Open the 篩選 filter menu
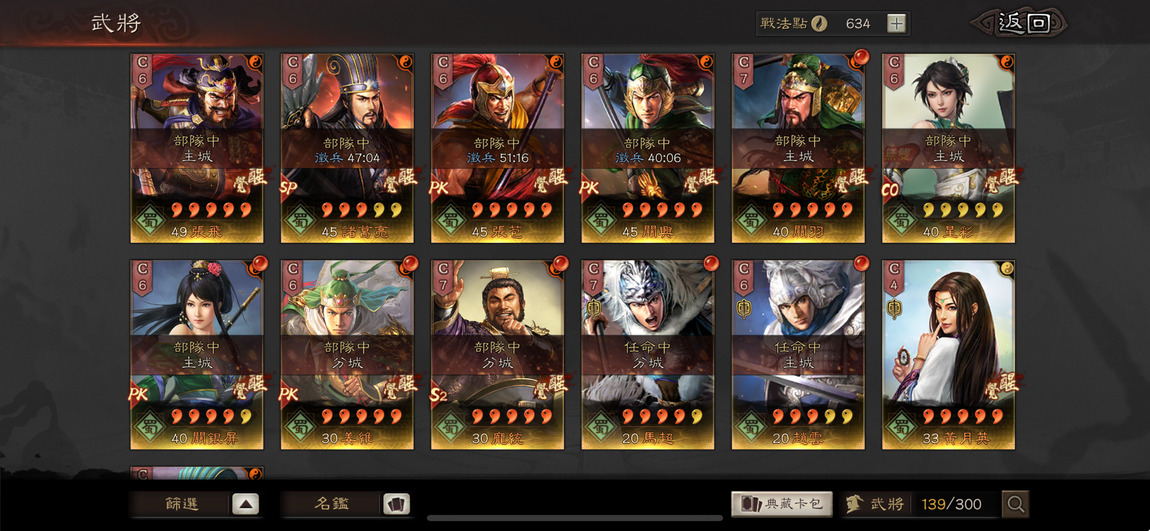 click(180, 505)
